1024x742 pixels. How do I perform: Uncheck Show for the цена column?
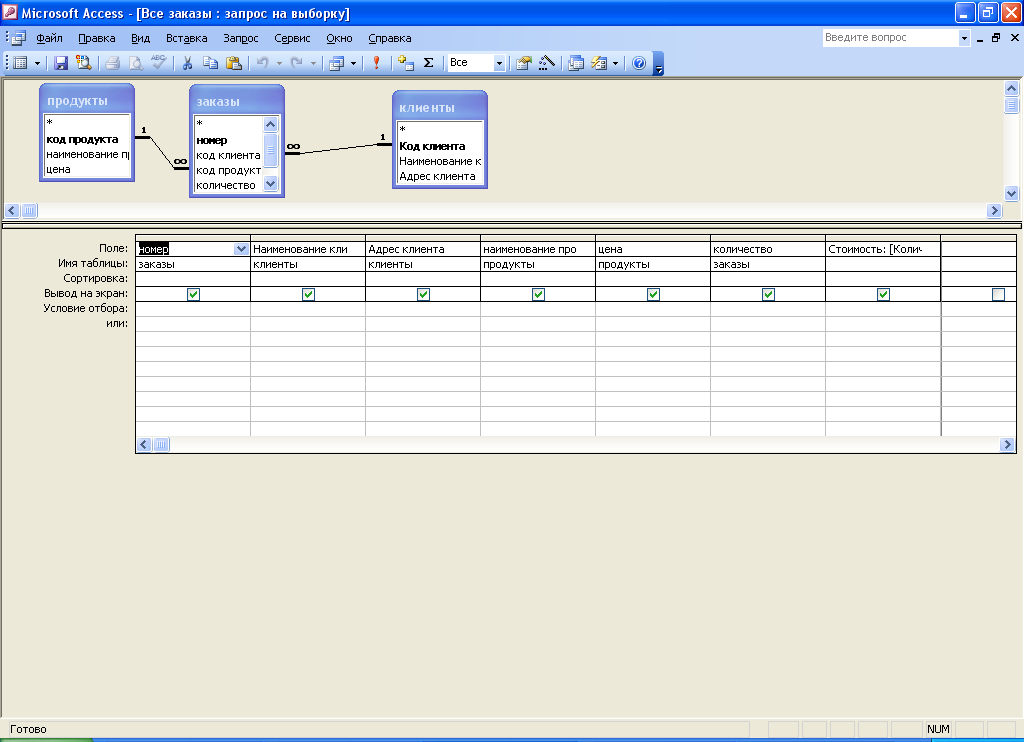click(x=653, y=294)
